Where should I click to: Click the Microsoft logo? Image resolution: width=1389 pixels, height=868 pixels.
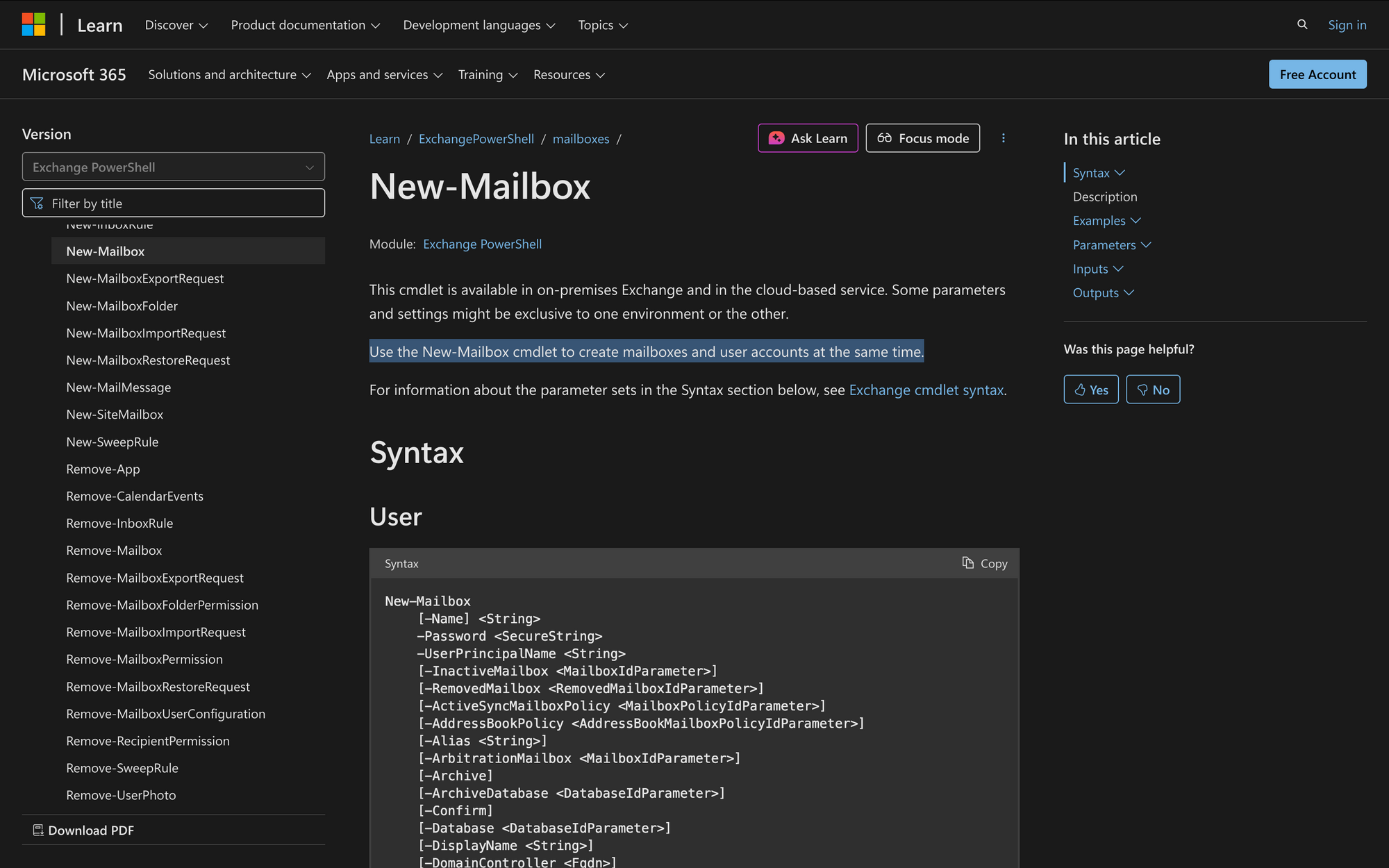point(33,24)
